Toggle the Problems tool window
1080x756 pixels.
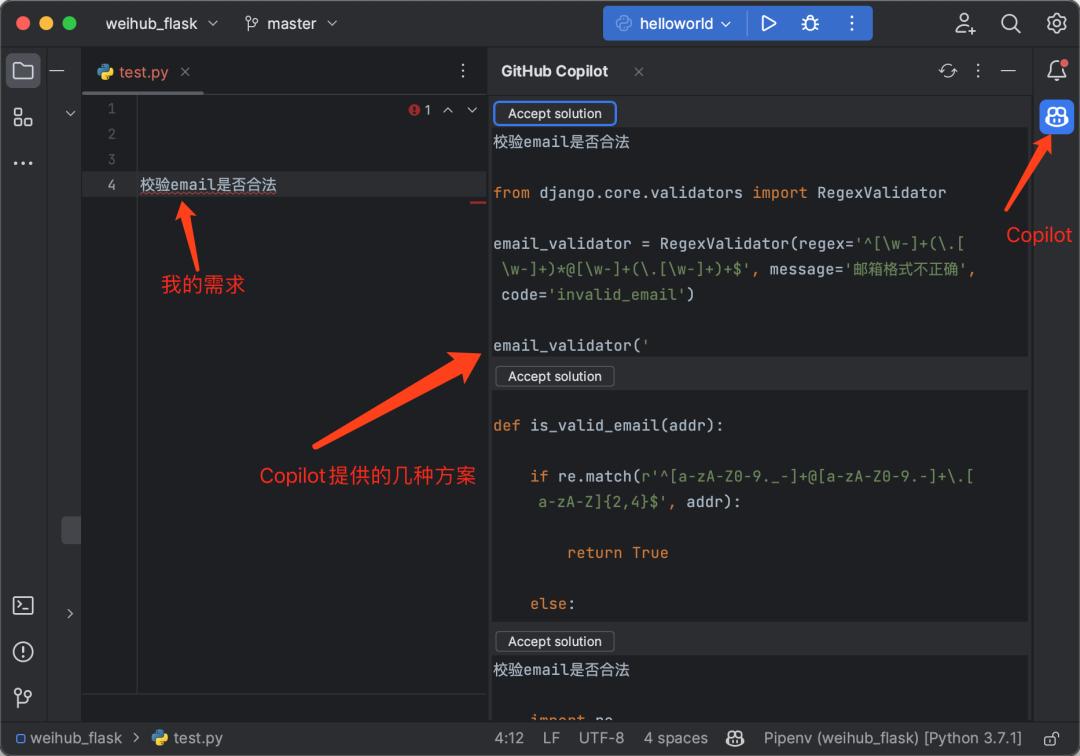click(22, 651)
